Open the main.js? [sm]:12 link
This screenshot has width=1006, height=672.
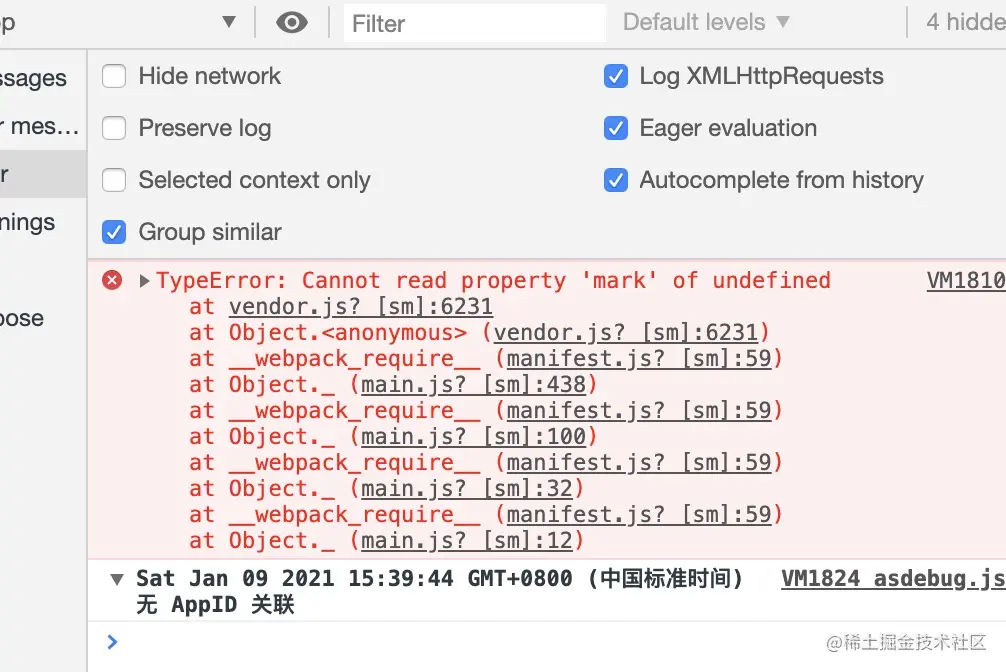click(x=466, y=540)
